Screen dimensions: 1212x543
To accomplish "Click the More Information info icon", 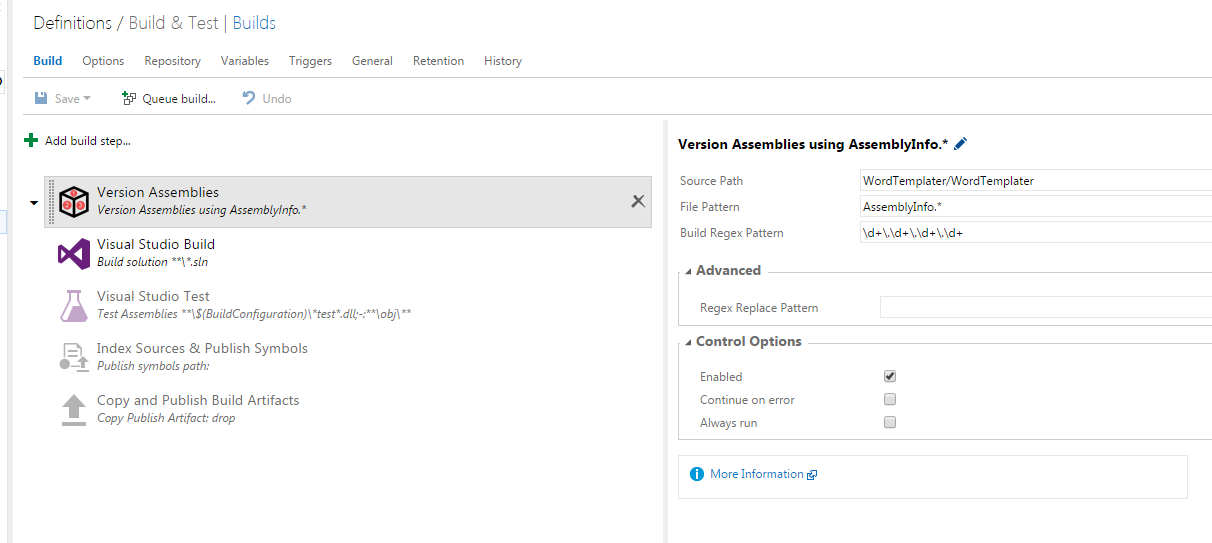I will coord(697,474).
